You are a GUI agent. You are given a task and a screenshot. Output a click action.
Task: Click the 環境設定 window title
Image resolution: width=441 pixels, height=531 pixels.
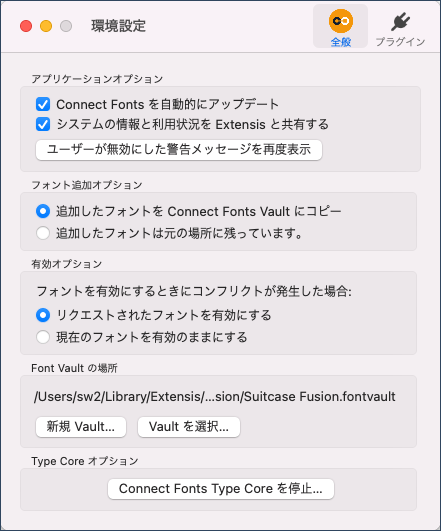pyautogui.click(x=119, y=26)
